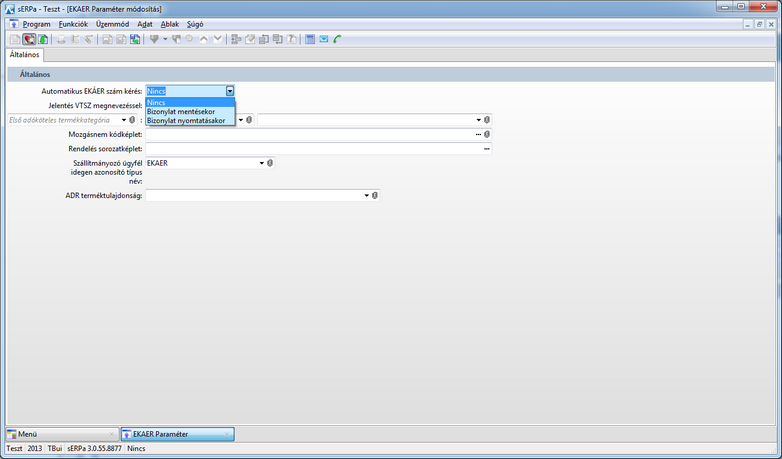Click the Általános section header bar
Screen dimensions: 782x459
391,74
